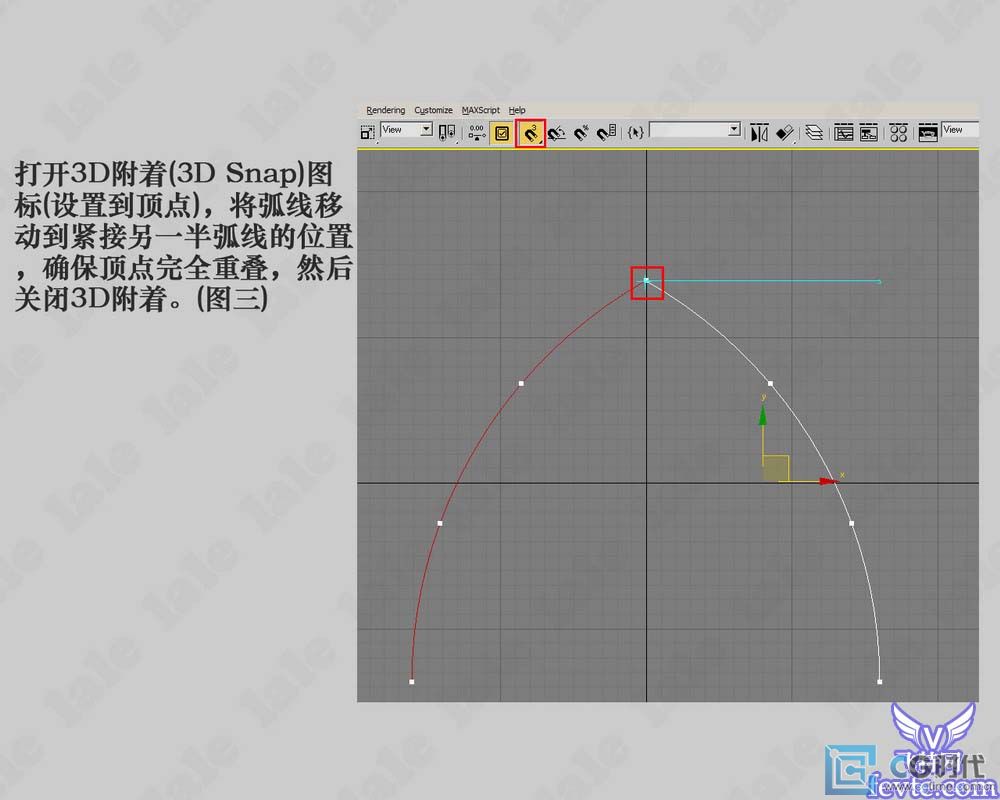Select the white arc's bottom end vertex

point(879,681)
